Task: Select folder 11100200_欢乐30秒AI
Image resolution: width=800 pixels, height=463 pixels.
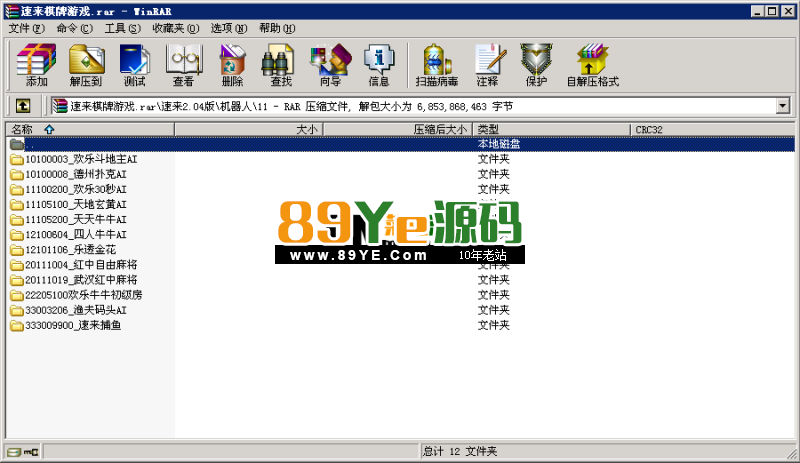Action: coord(68,189)
